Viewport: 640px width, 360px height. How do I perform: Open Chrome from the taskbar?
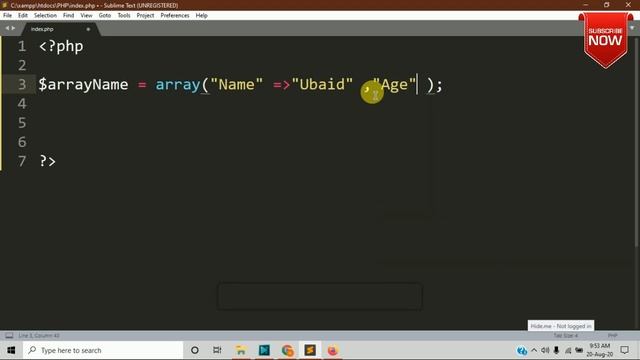[287, 350]
